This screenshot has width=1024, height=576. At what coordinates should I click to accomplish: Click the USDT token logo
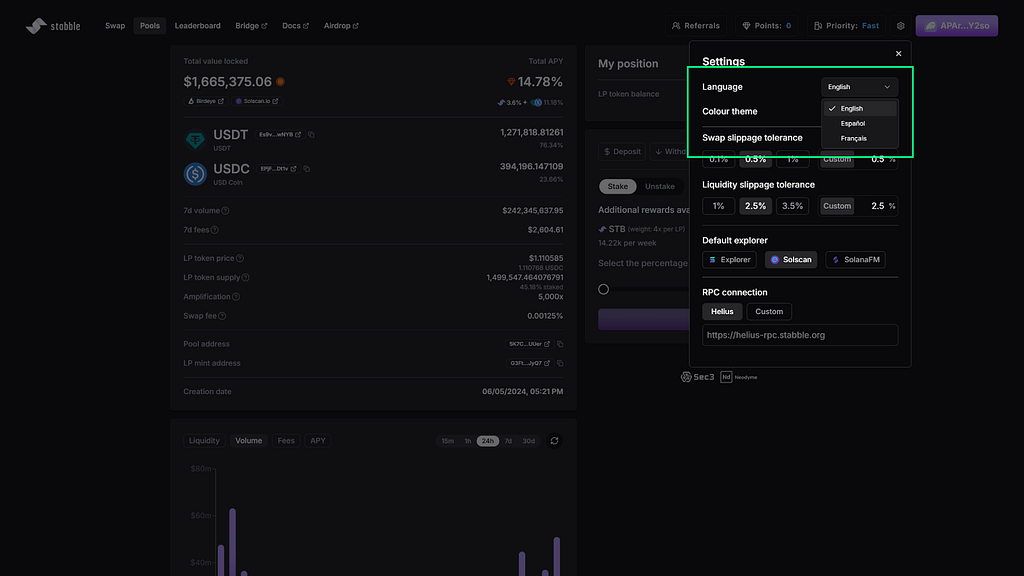[x=195, y=140]
